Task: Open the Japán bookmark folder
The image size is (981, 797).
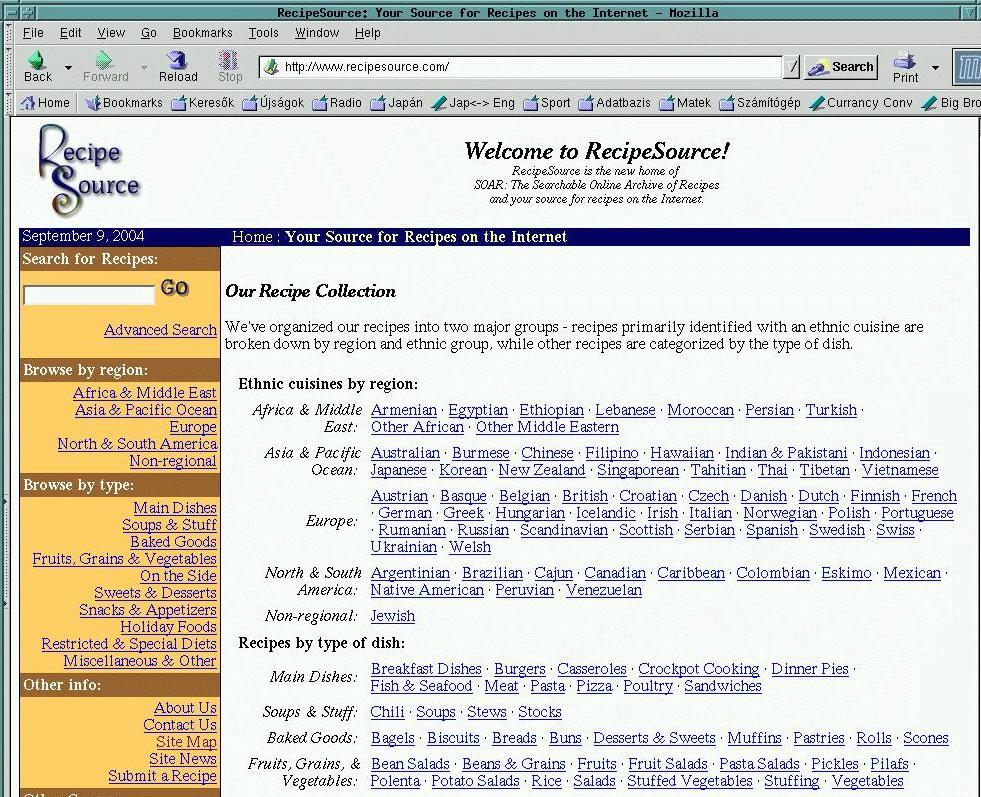Action: [396, 103]
